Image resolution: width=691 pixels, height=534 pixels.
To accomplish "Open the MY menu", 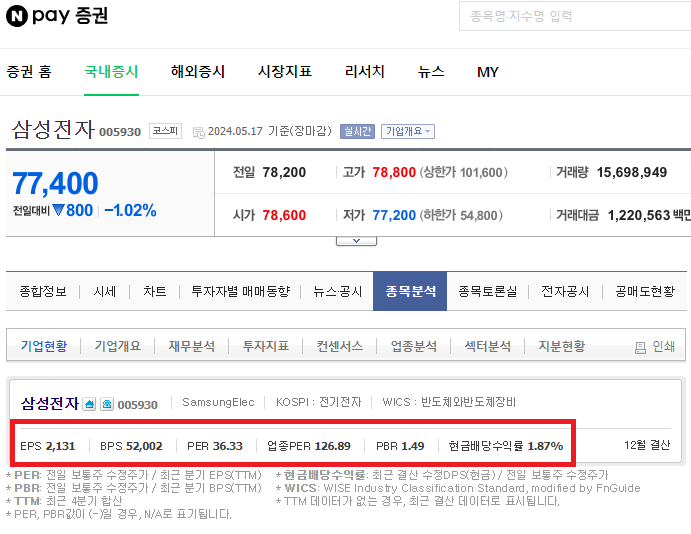I will [488, 72].
